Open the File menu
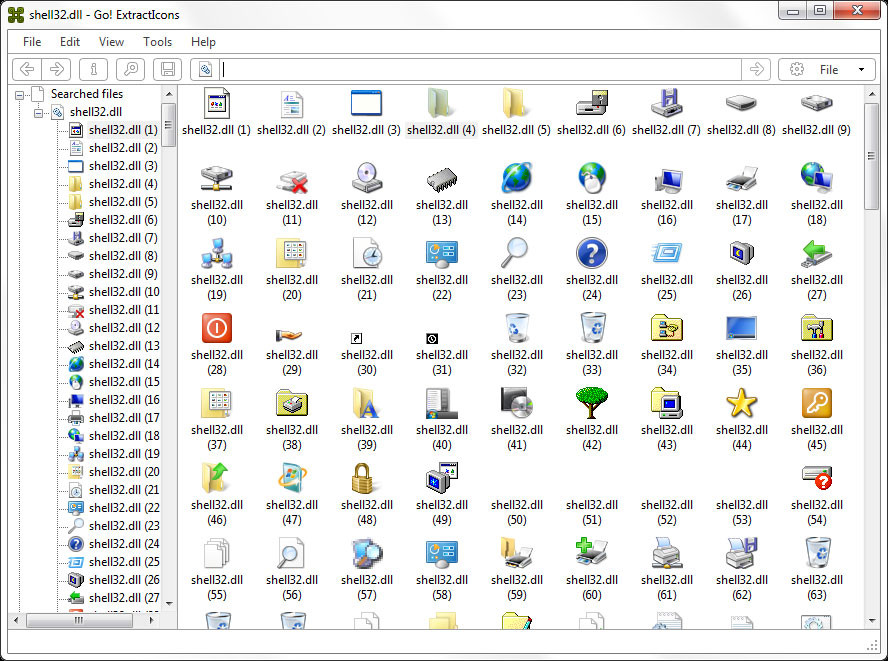The width and height of the screenshot is (888, 661). pyautogui.click(x=32, y=42)
